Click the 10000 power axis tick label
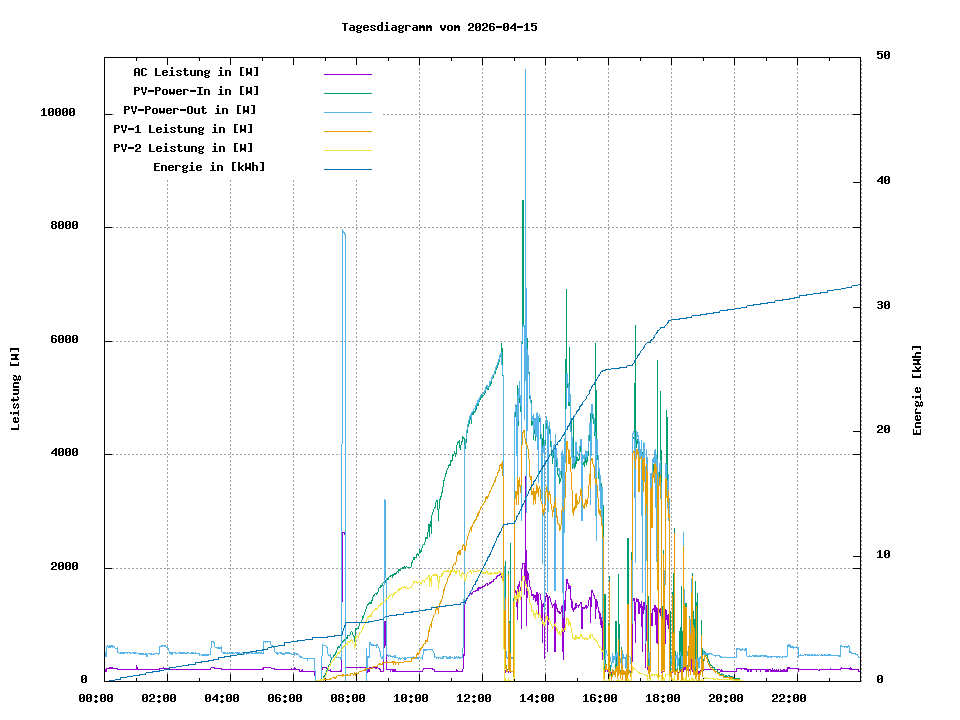Screen dimensions: 960x720 click(x=58, y=113)
